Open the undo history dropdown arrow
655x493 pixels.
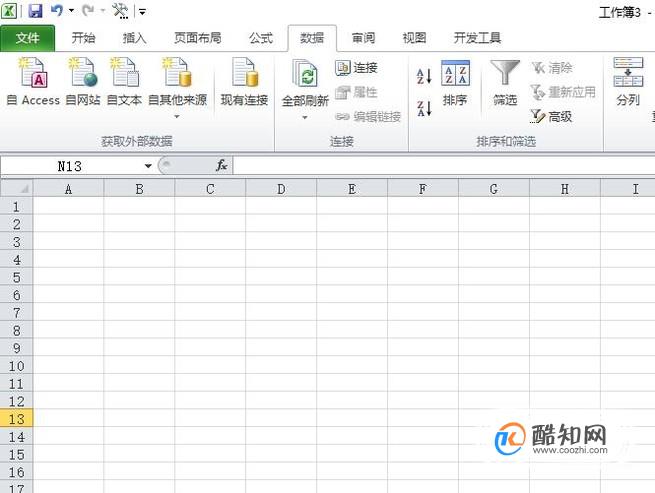(x=71, y=10)
